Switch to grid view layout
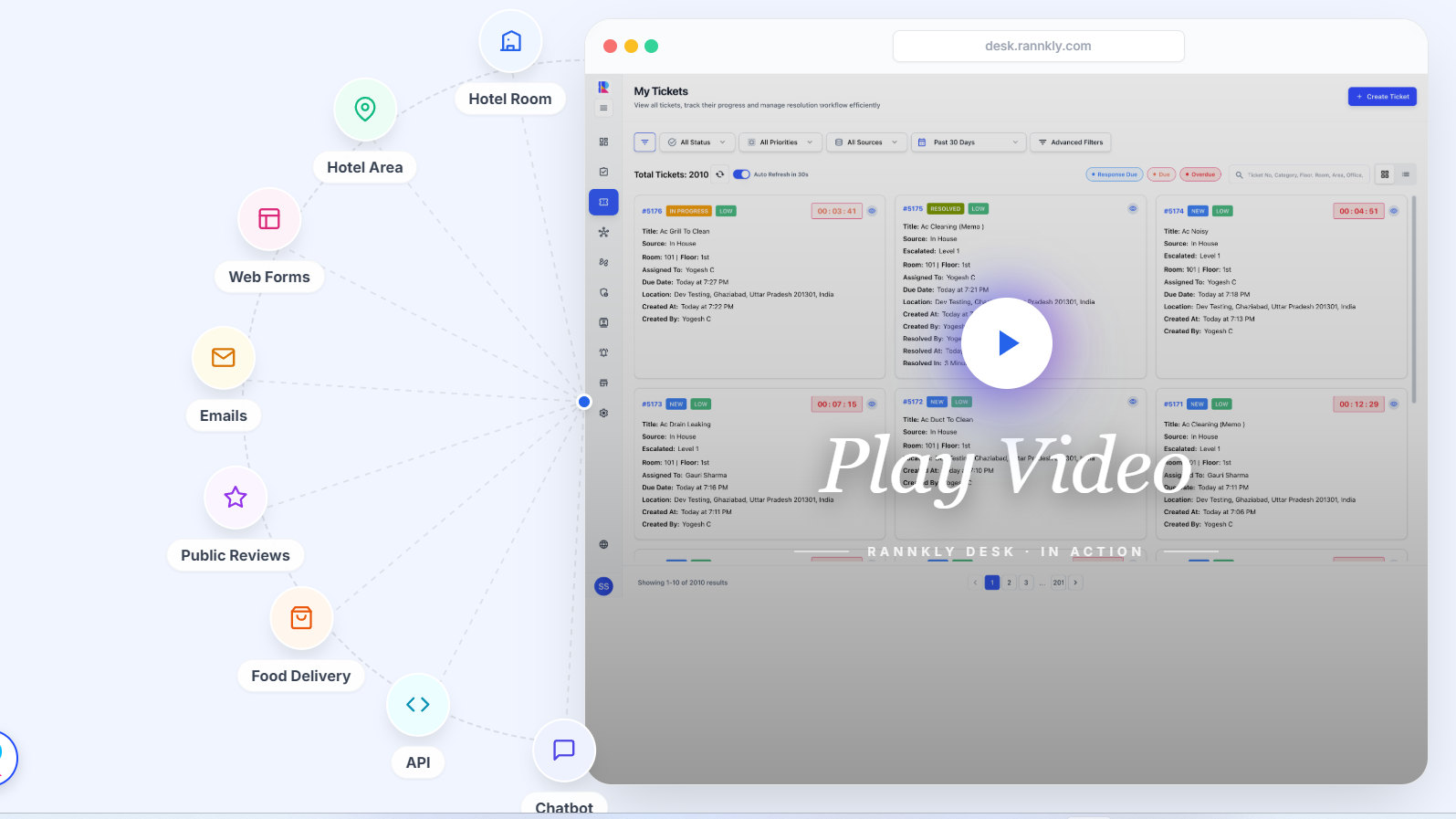 [1385, 174]
